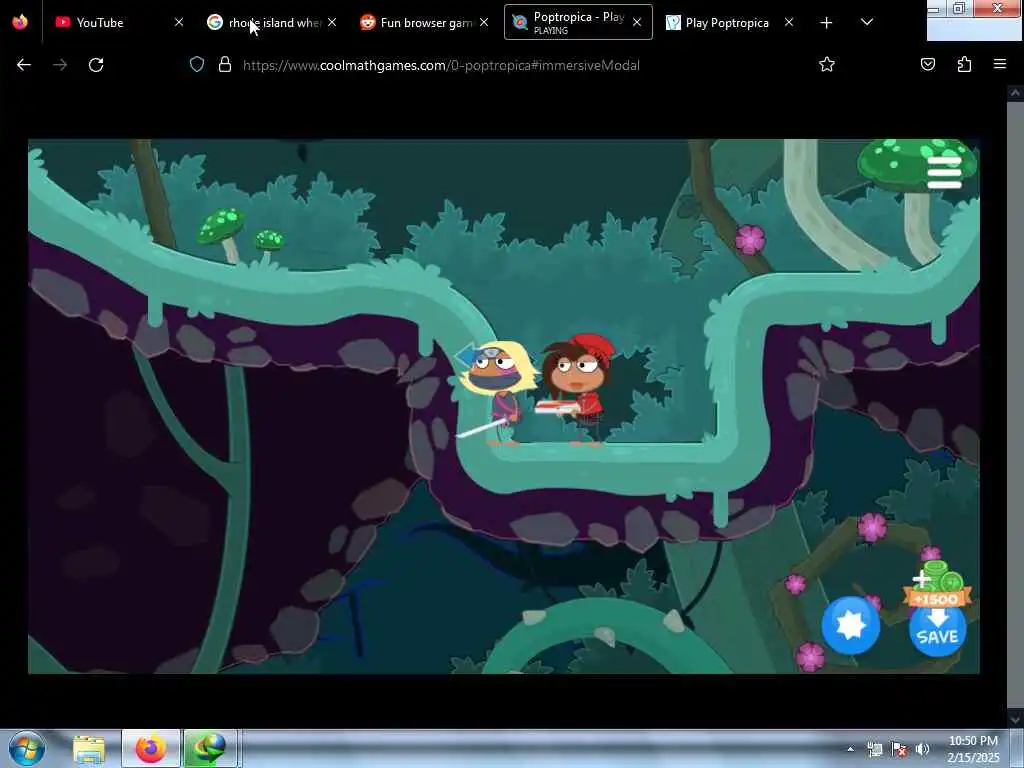Open the Firefox application menu
This screenshot has width=1024, height=768.
(1000, 64)
